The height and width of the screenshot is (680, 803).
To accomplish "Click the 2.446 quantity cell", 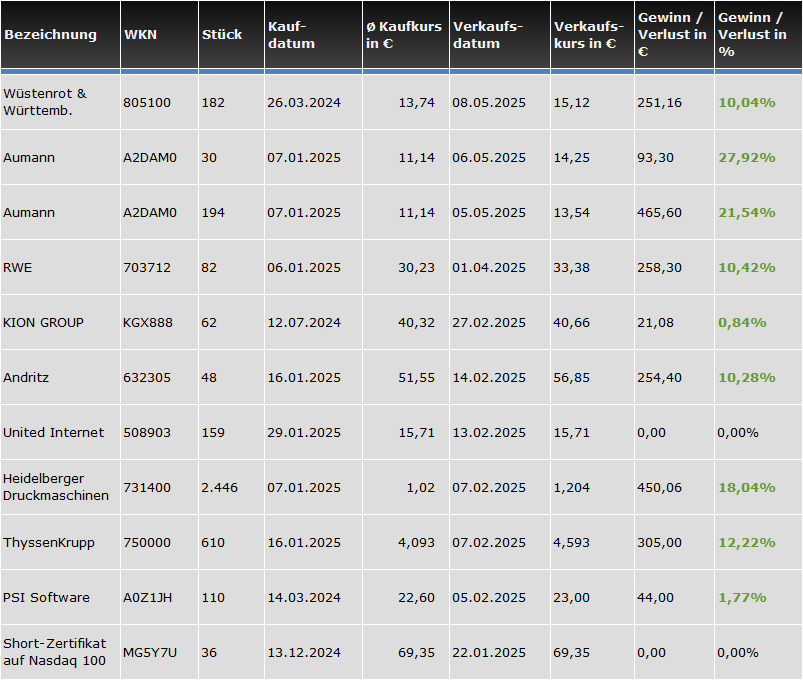I will tap(220, 488).
